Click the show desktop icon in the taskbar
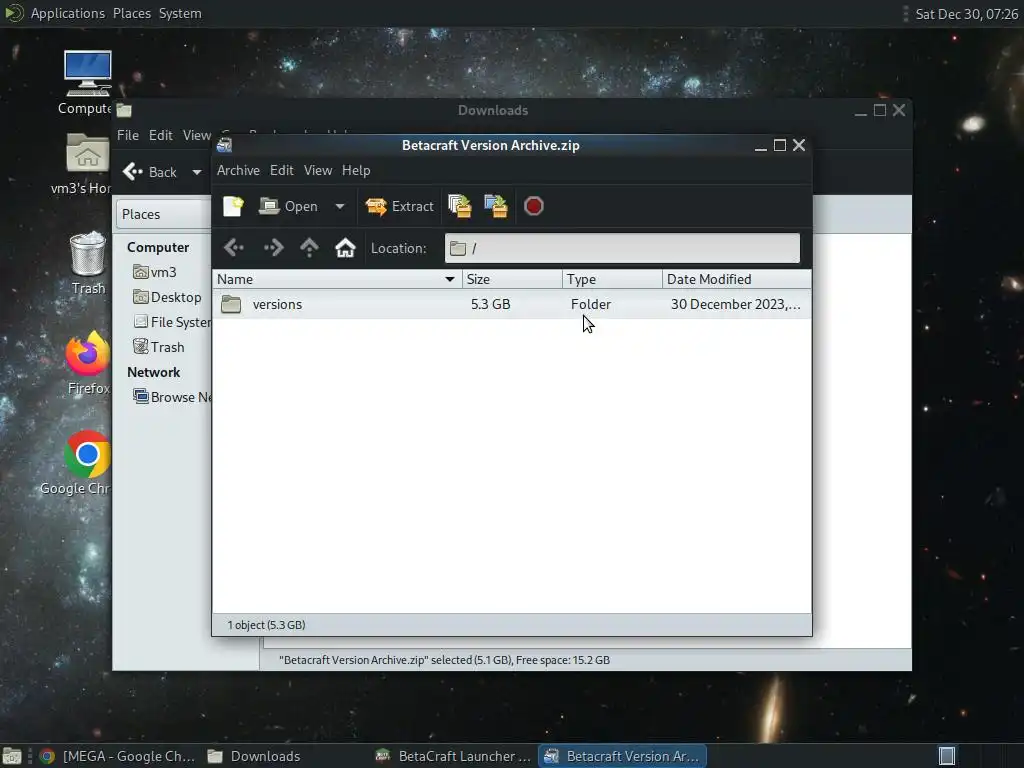This screenshot has height=768, width=1024. click(12, 756)
